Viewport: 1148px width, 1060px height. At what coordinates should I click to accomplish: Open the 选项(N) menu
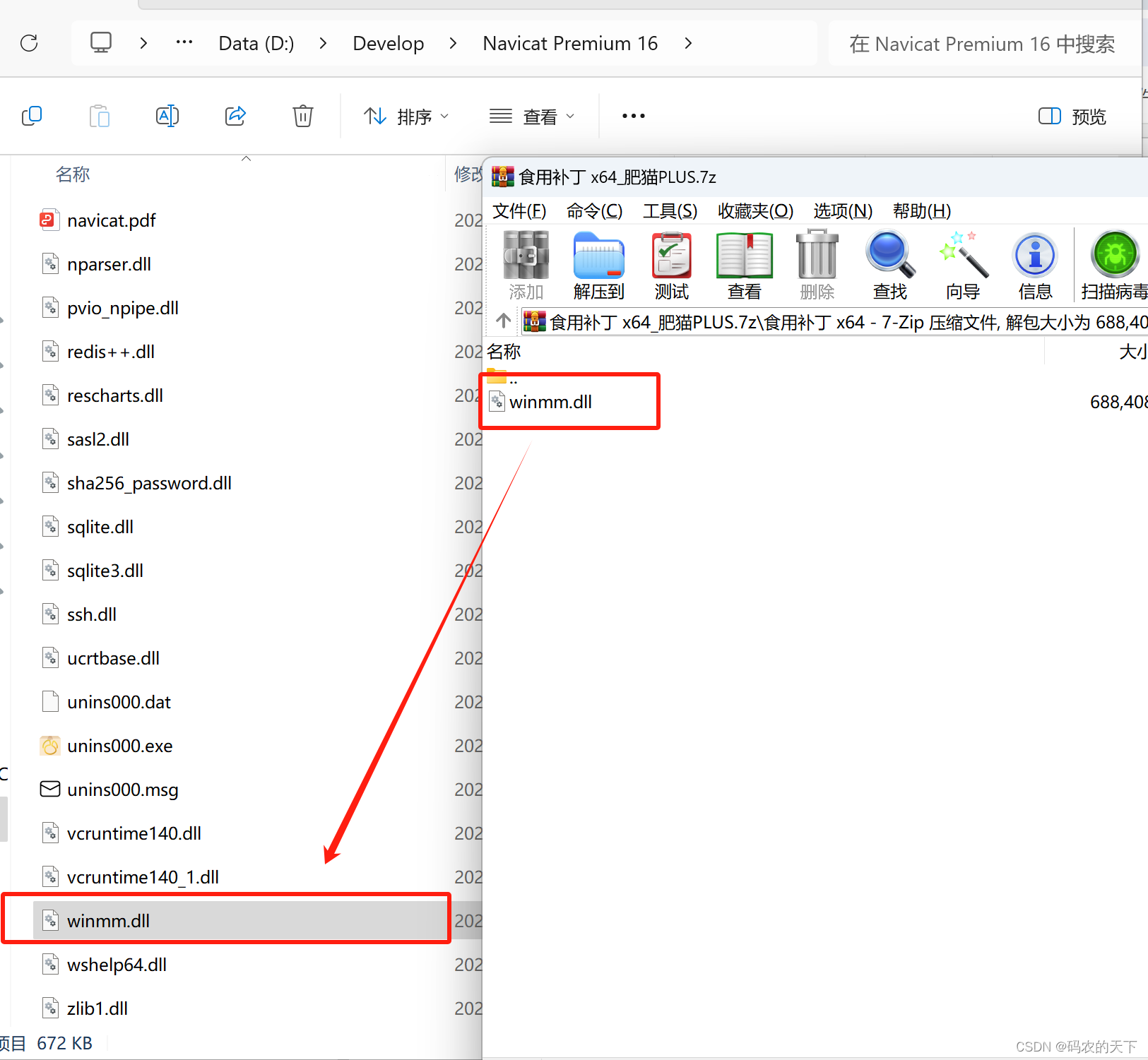tap(843, 211)
